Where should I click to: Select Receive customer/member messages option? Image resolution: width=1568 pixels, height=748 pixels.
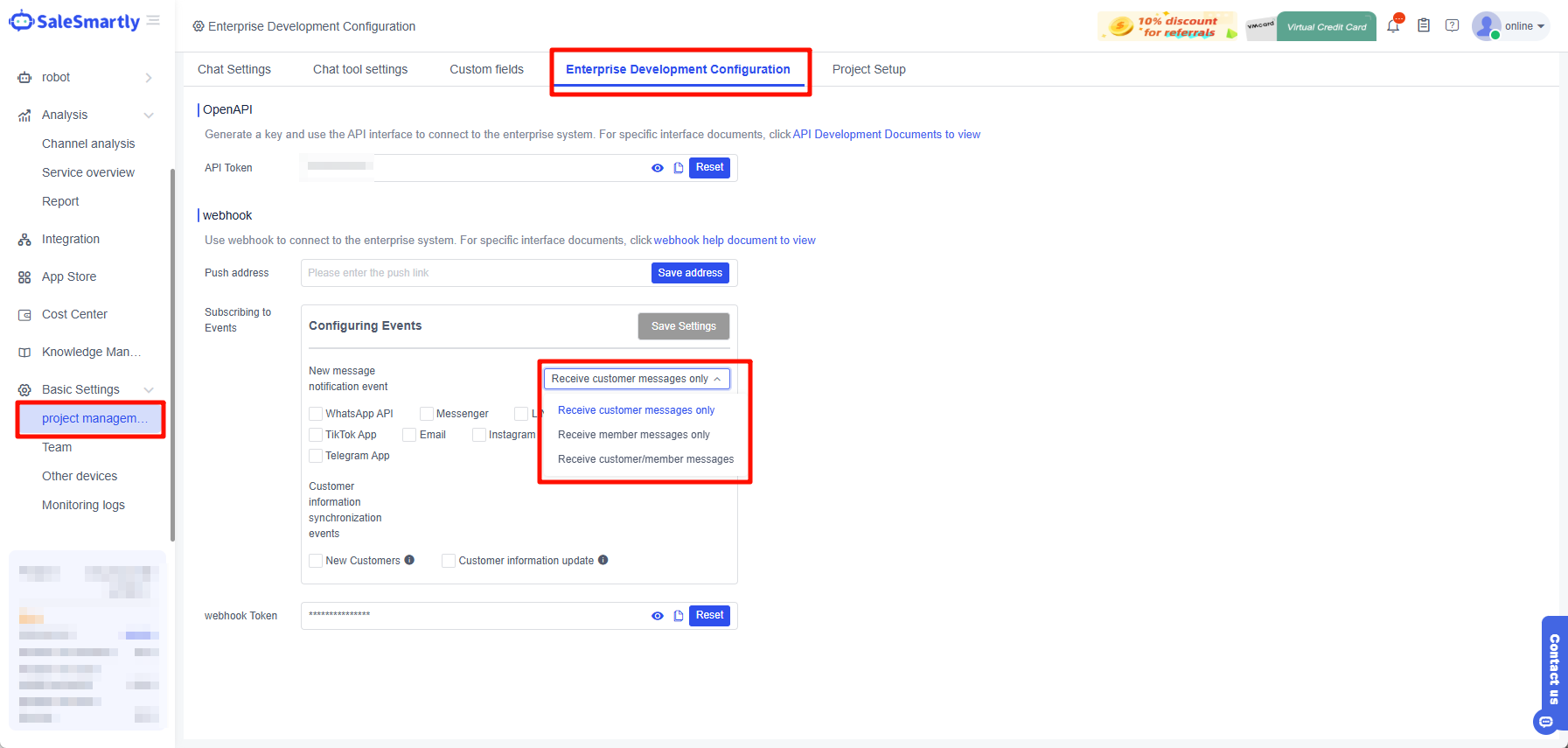pyautogui.click(x=646, y=459)
